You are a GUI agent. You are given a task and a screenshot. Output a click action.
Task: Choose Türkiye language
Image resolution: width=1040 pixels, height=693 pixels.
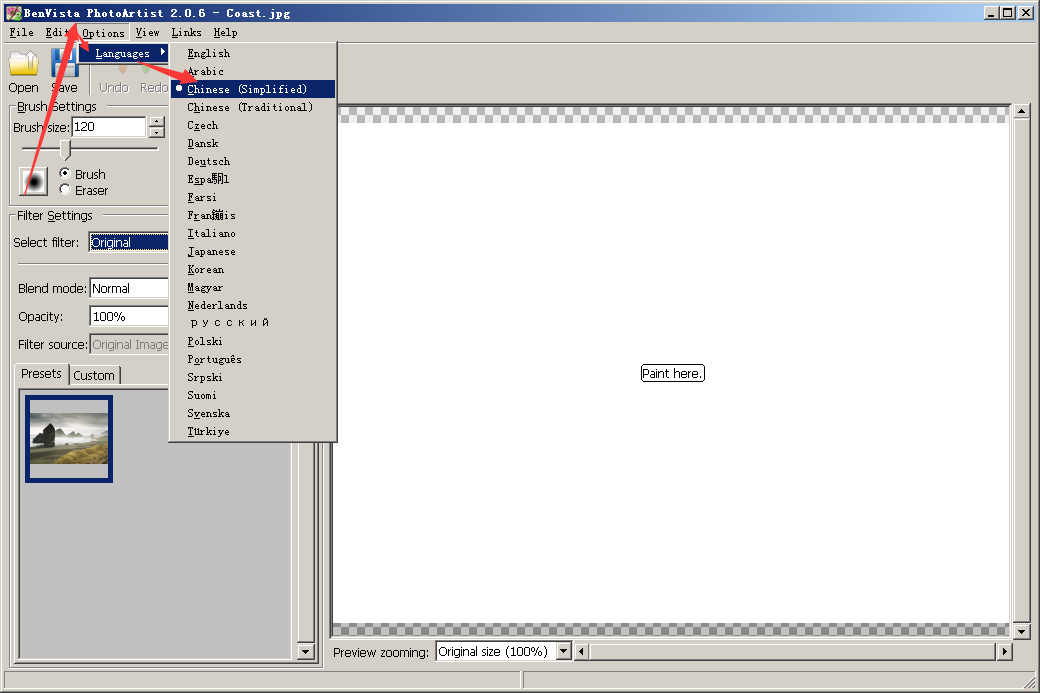click(x=253, y=431)
